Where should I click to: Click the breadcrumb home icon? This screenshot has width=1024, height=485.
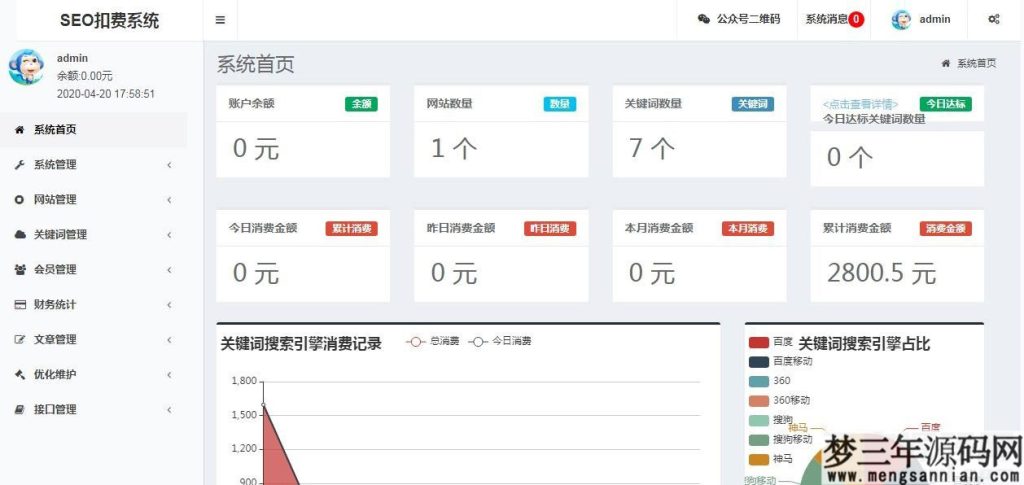946,63
